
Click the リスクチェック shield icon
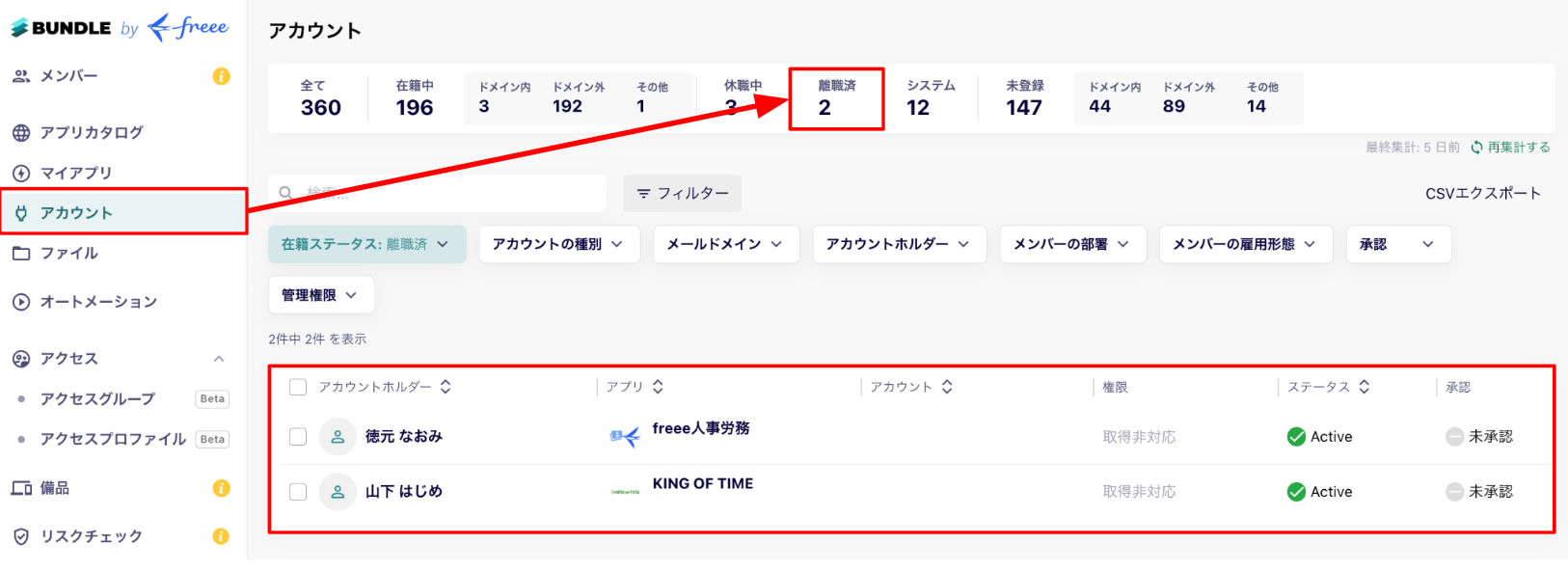tap(21, 536)
